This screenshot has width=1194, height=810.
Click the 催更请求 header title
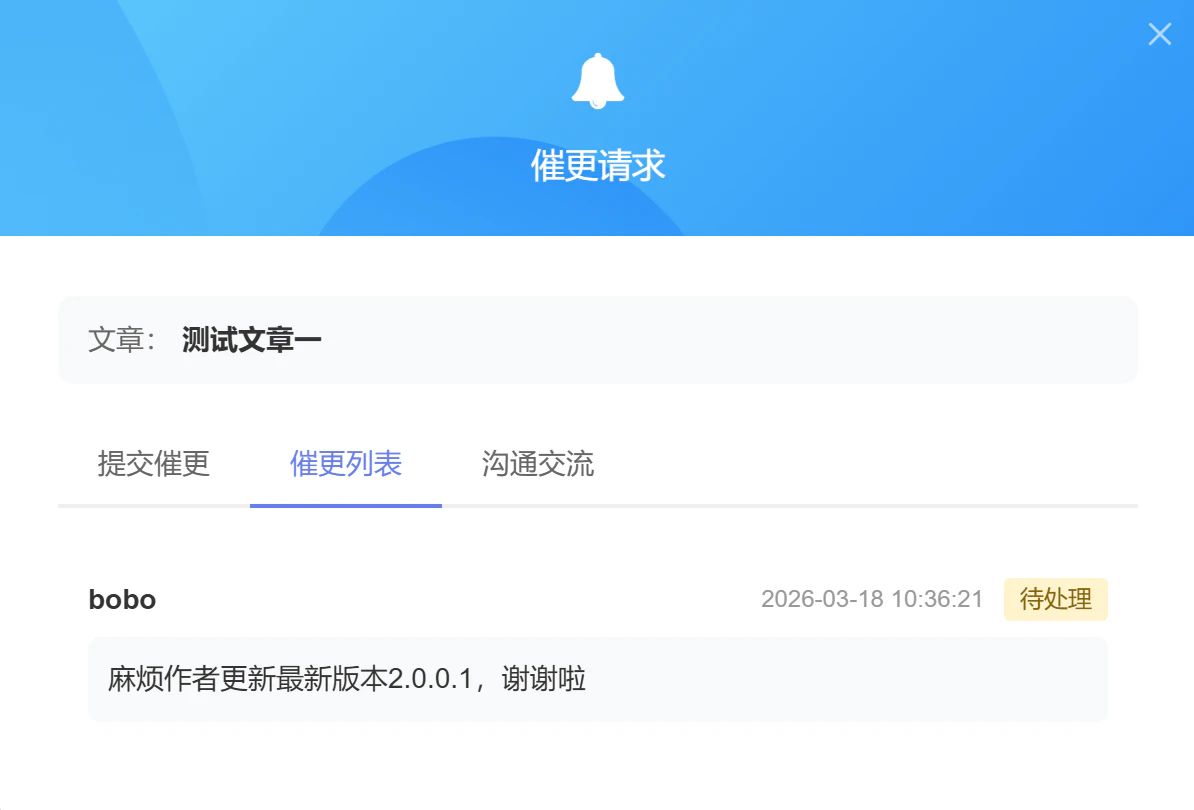(x=598, y=165)
